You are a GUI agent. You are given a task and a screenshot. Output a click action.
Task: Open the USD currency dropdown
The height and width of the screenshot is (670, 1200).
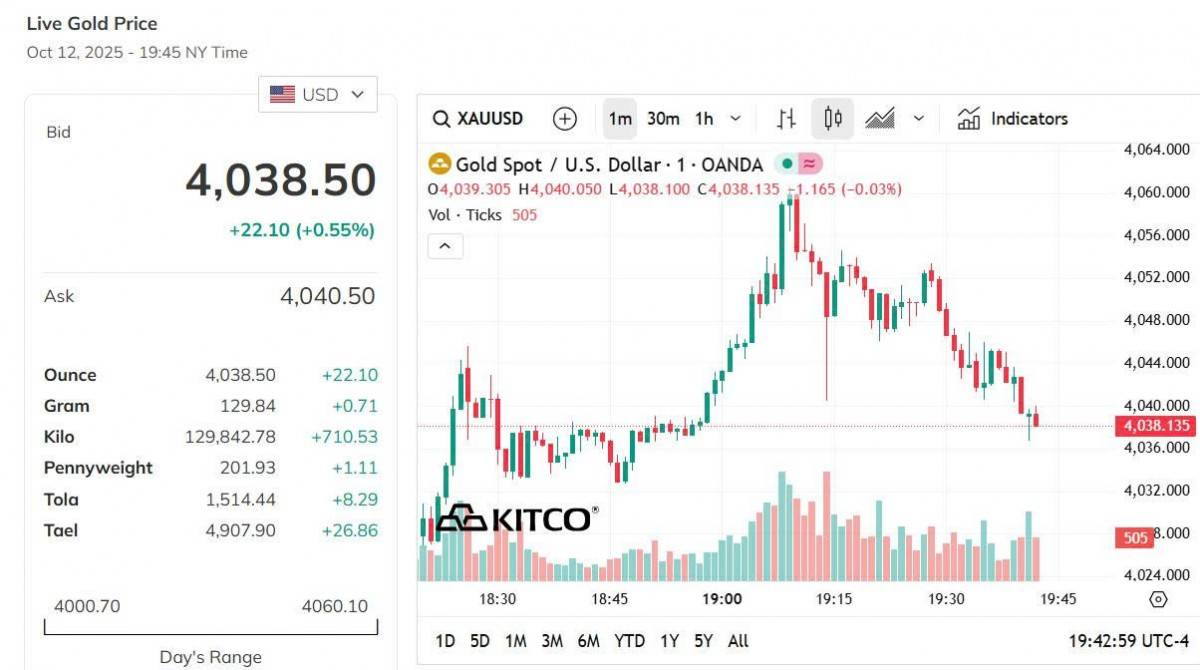pyautogui.click(x=316, y=93)
